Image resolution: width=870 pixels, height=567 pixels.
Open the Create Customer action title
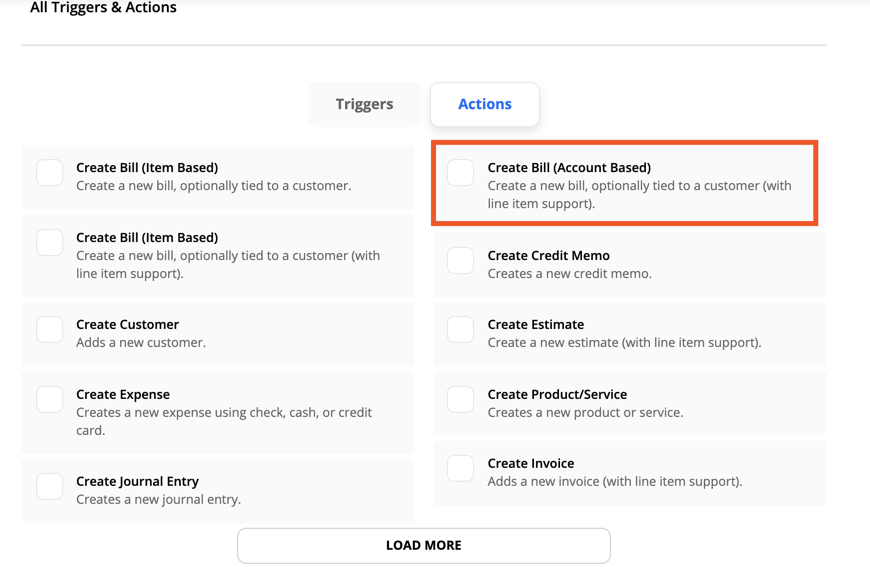[127, 325]
